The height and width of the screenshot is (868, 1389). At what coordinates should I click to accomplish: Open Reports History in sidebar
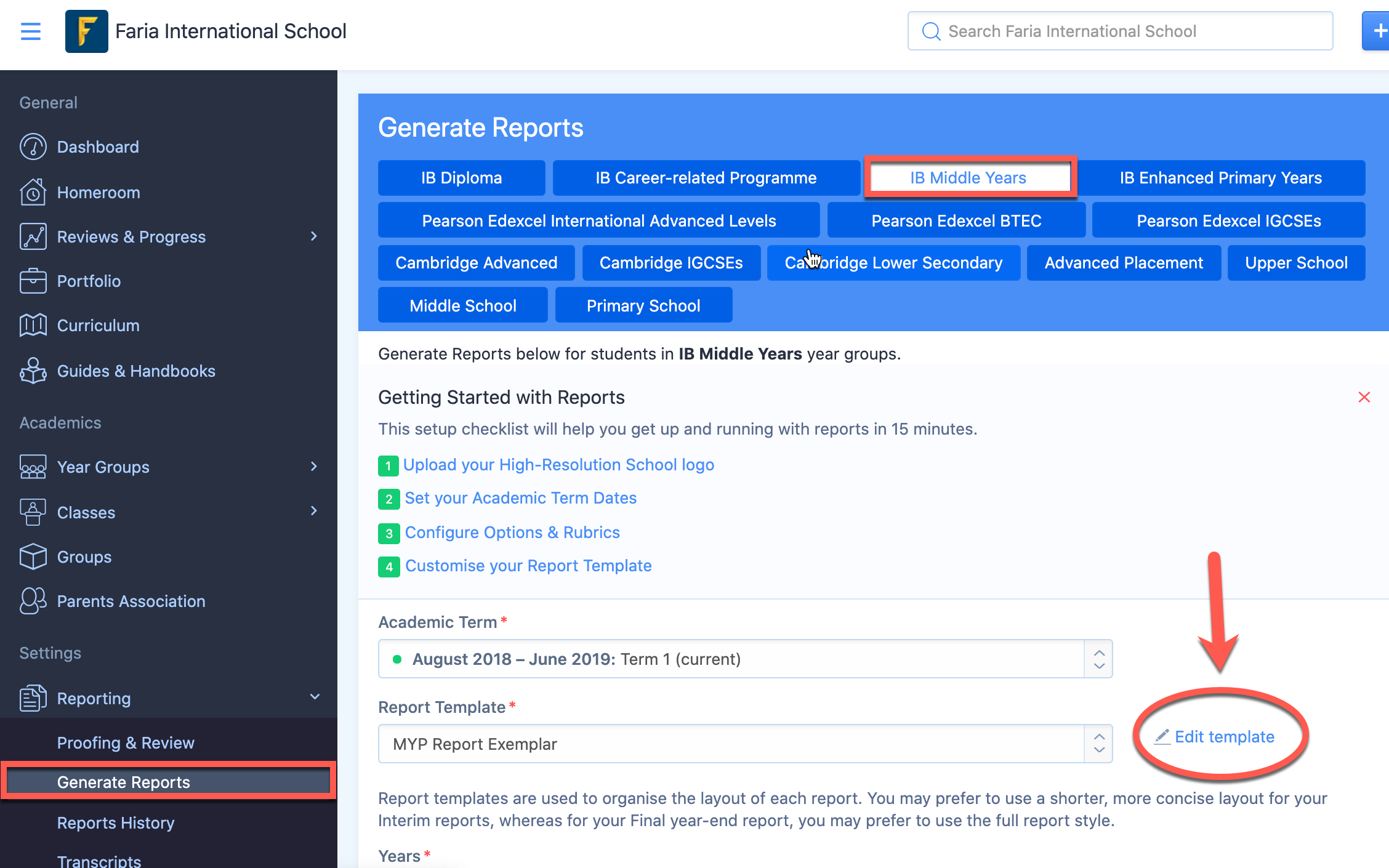coord(116,822)
